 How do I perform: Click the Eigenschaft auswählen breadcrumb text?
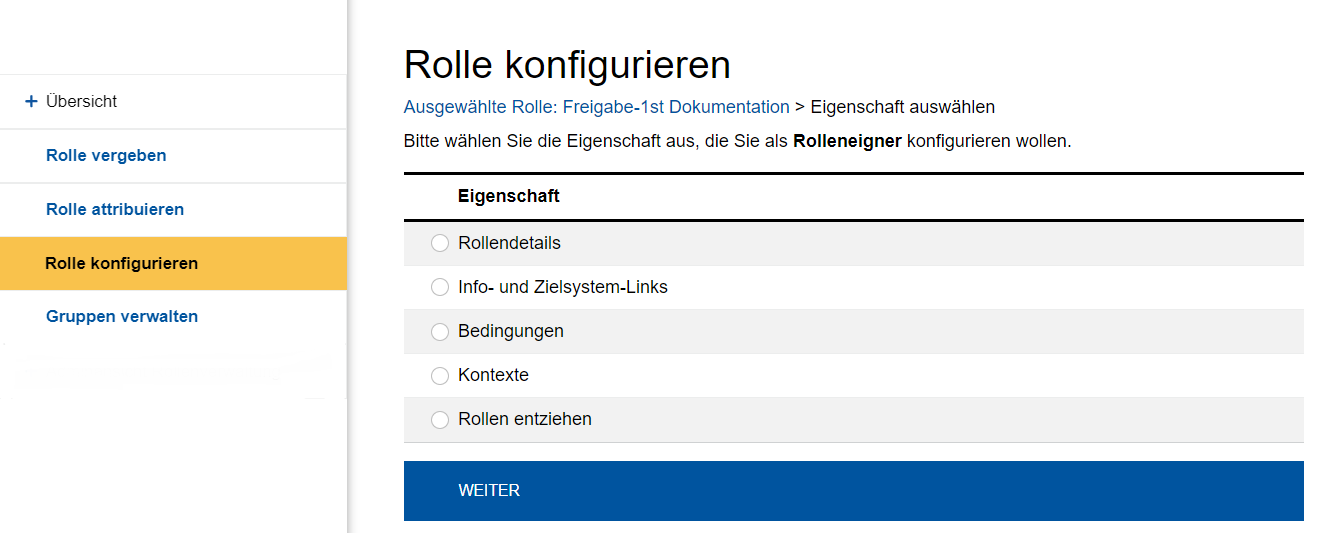click(x=902, y=107)
